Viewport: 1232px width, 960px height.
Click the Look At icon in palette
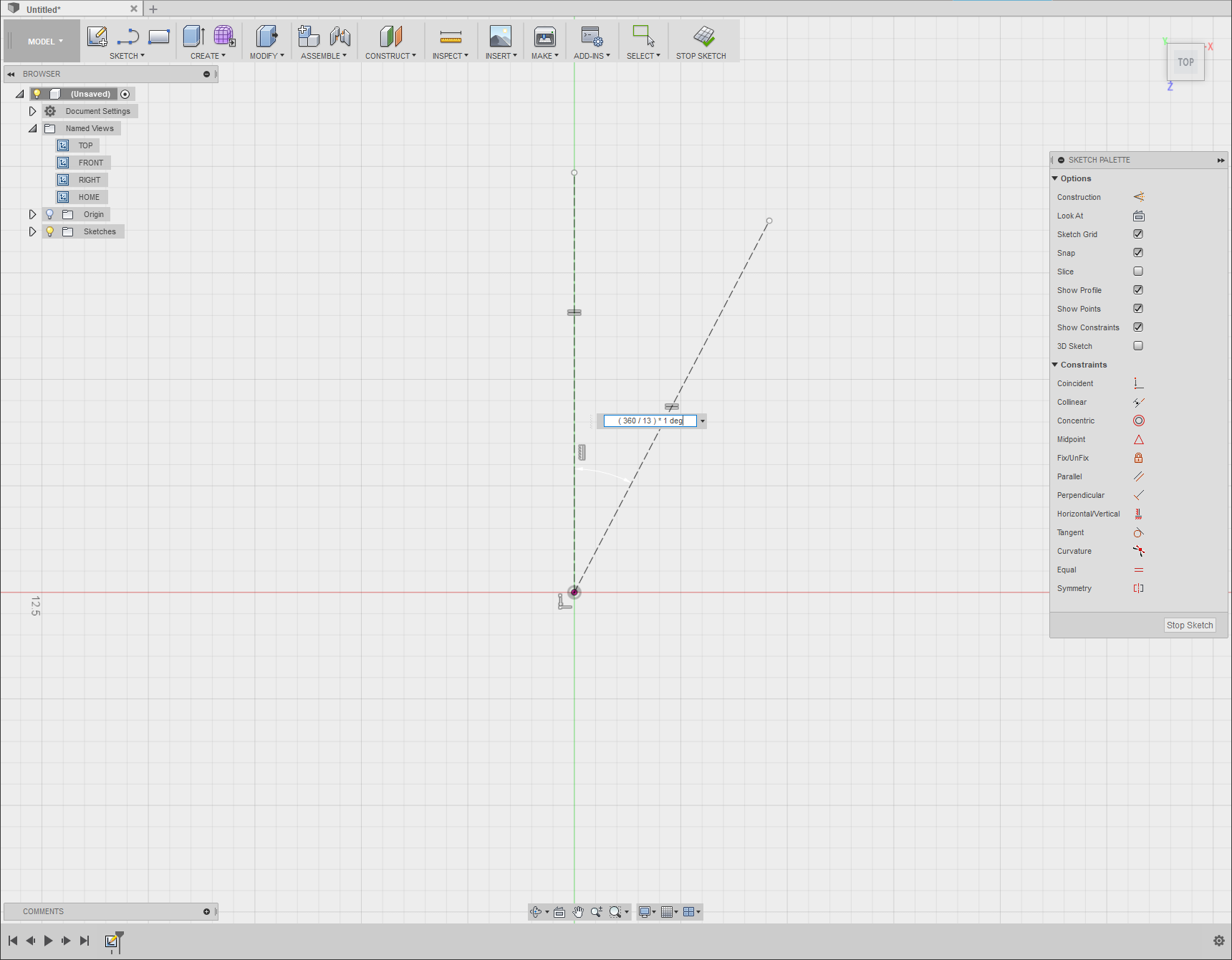[x=1138, y=216]
